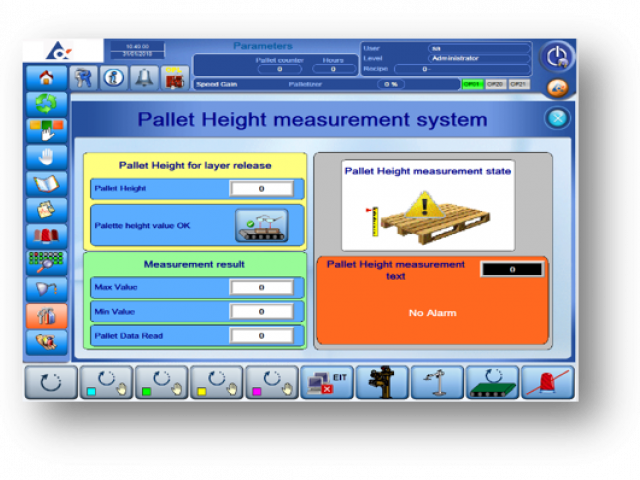Open the book manual sidebar icon
This screenshot has width=640, height=480.
(46, 183)
